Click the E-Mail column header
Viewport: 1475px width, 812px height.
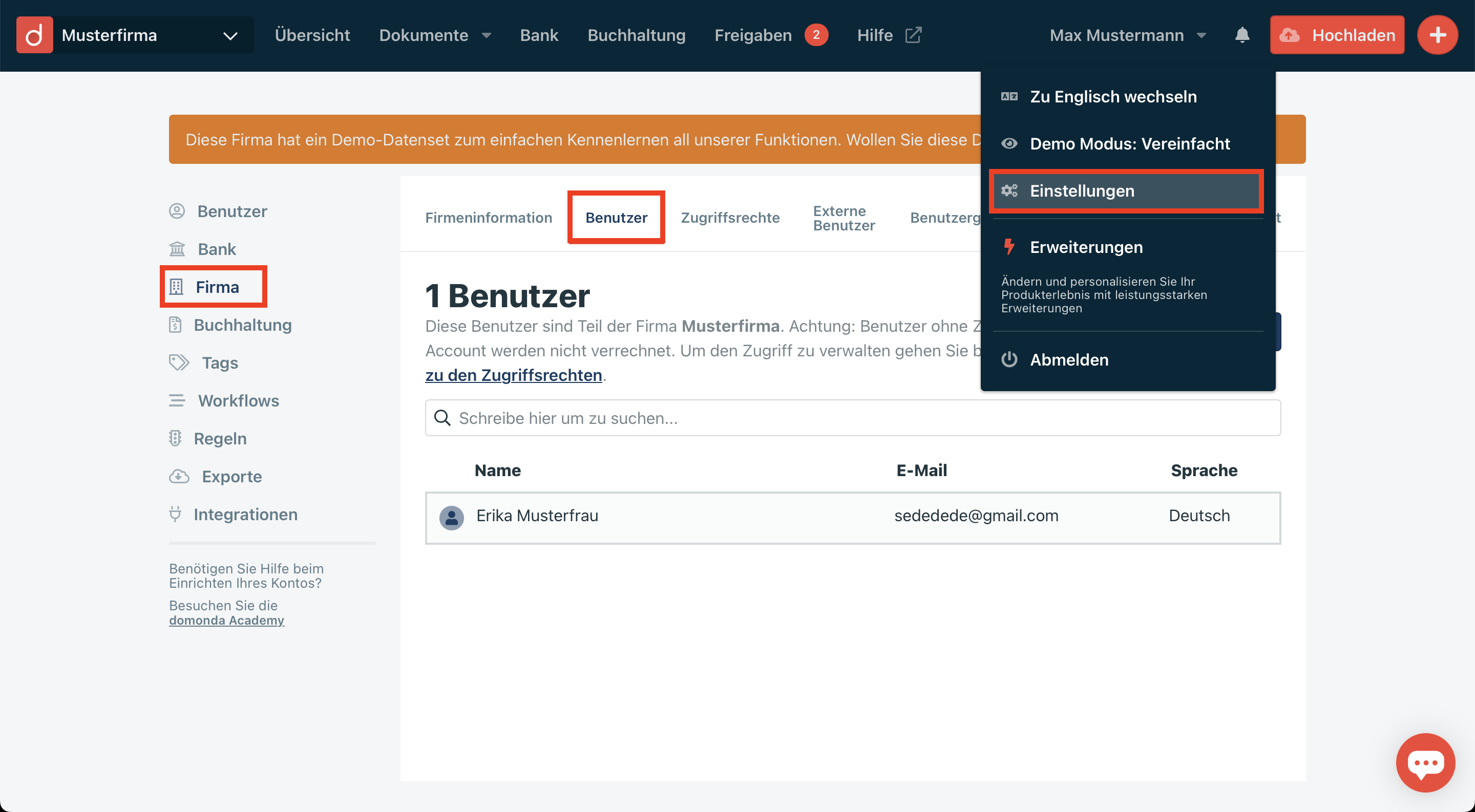pyautogui.click(x=921, y=470)
